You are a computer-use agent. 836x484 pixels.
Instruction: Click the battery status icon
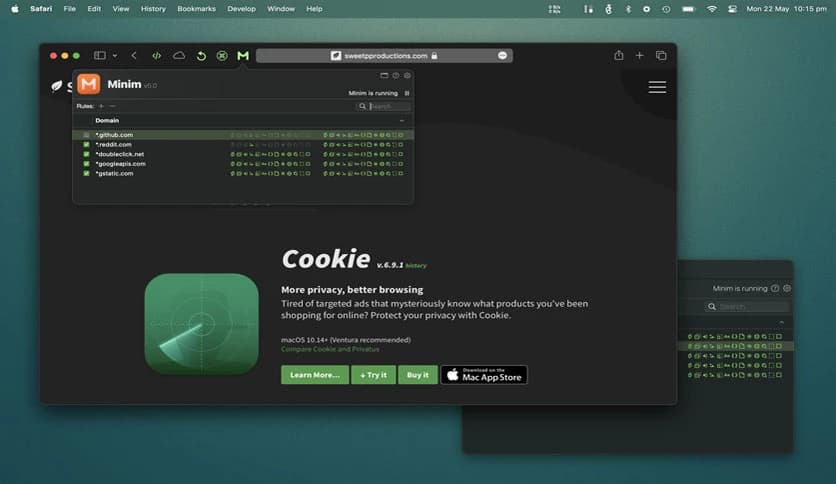(x=689, y=9)
